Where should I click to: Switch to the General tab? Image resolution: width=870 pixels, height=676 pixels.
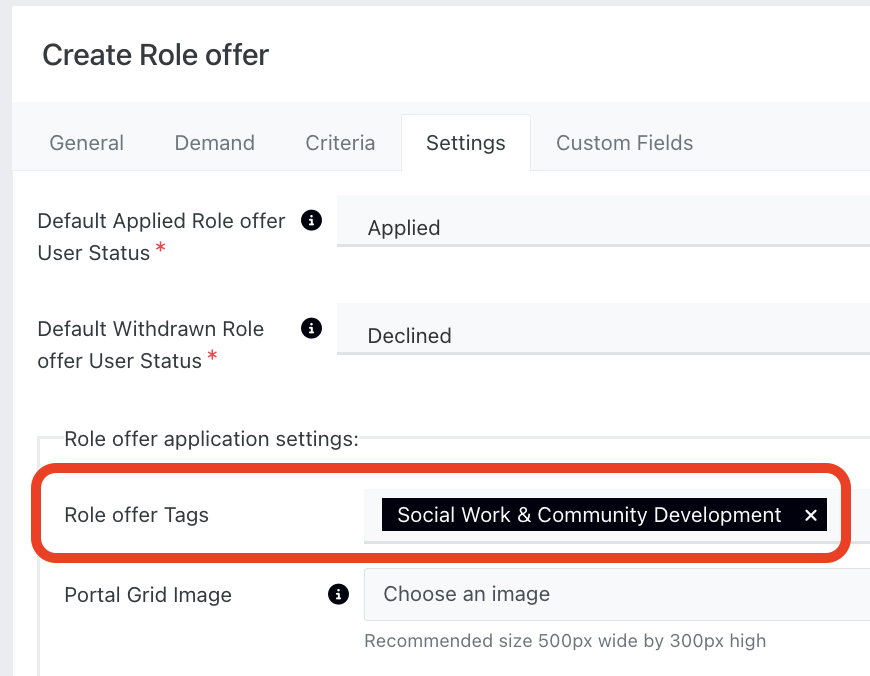pos(87,143)
